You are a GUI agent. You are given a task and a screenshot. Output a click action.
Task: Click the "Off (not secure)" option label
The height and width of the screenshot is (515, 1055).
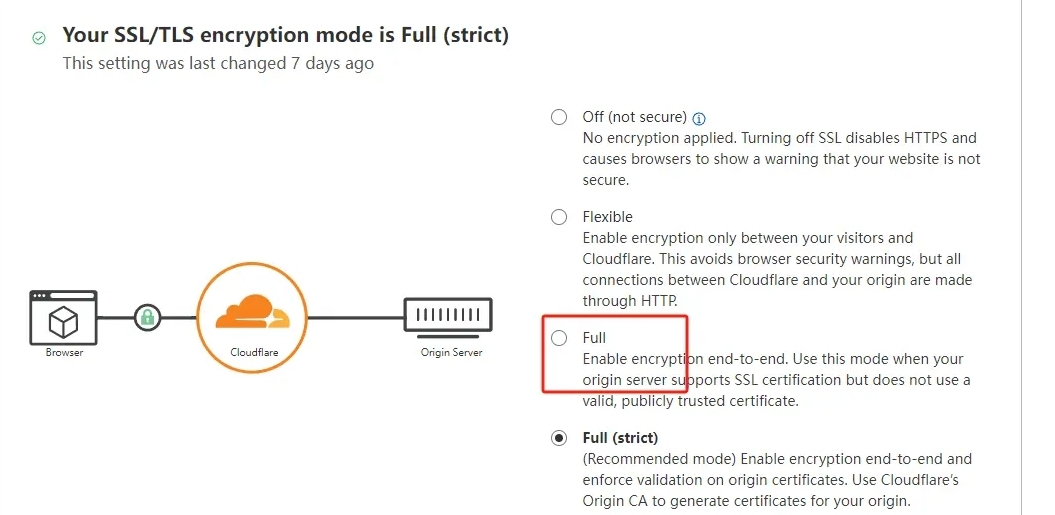click(634, 117)
